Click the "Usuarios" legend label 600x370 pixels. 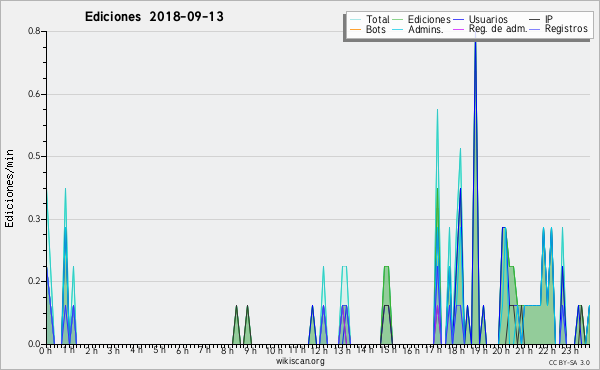(x=488, y=19)
